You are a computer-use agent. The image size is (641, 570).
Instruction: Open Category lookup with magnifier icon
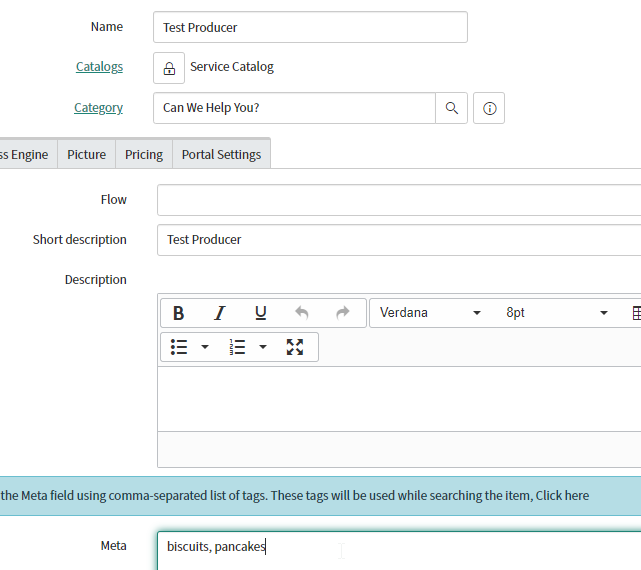[451, 108]
